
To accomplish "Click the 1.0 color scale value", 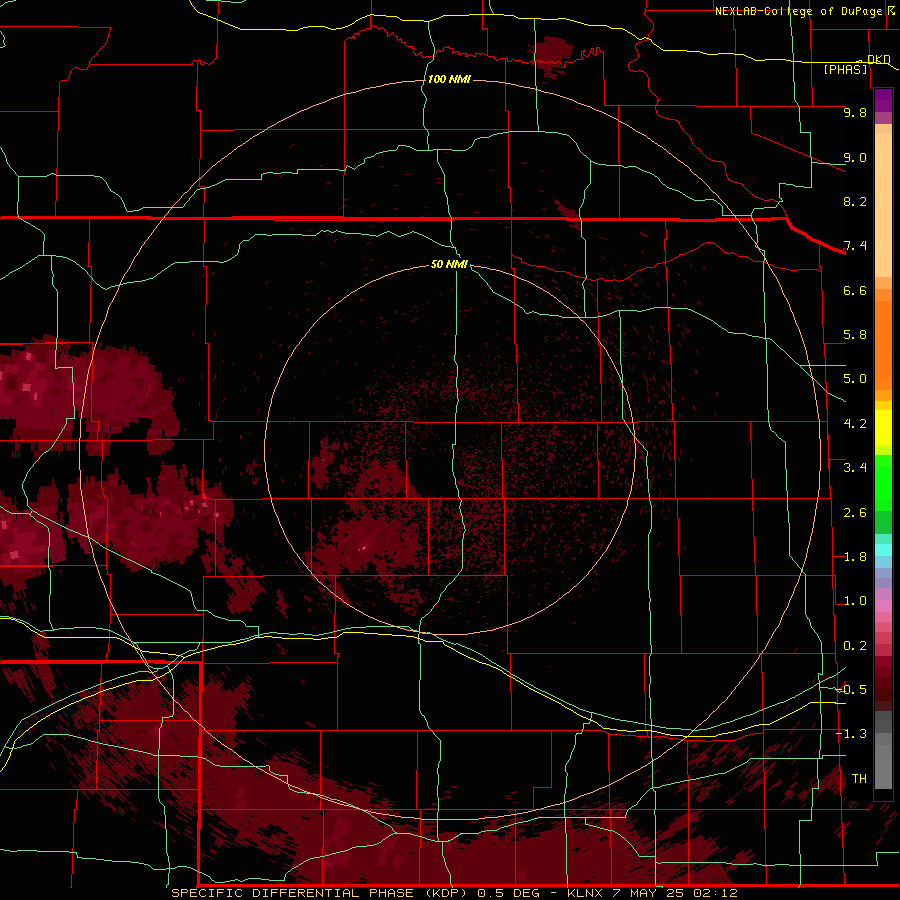I will (855, 601).
